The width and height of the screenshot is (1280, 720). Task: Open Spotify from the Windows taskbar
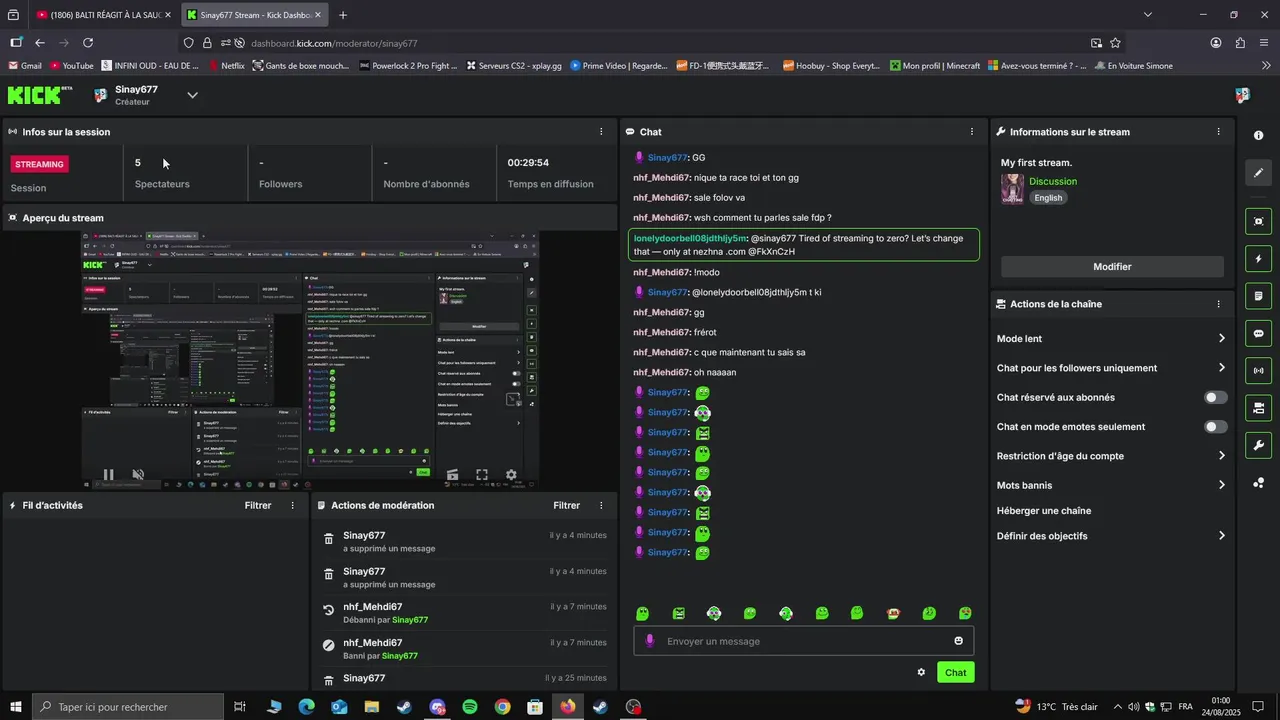[470, 707]
